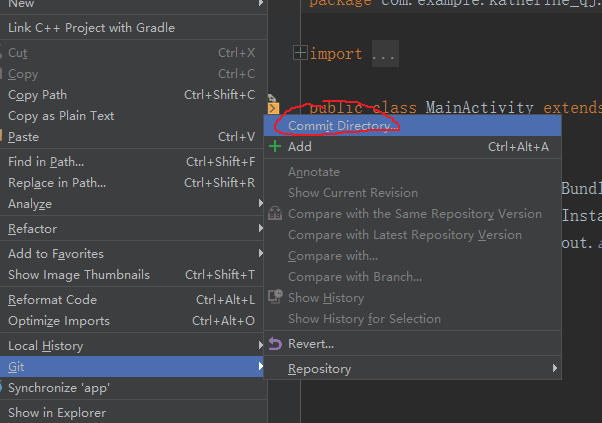
Task: Expand the Analyze submenu arrow
Action: tap(260, 204)
